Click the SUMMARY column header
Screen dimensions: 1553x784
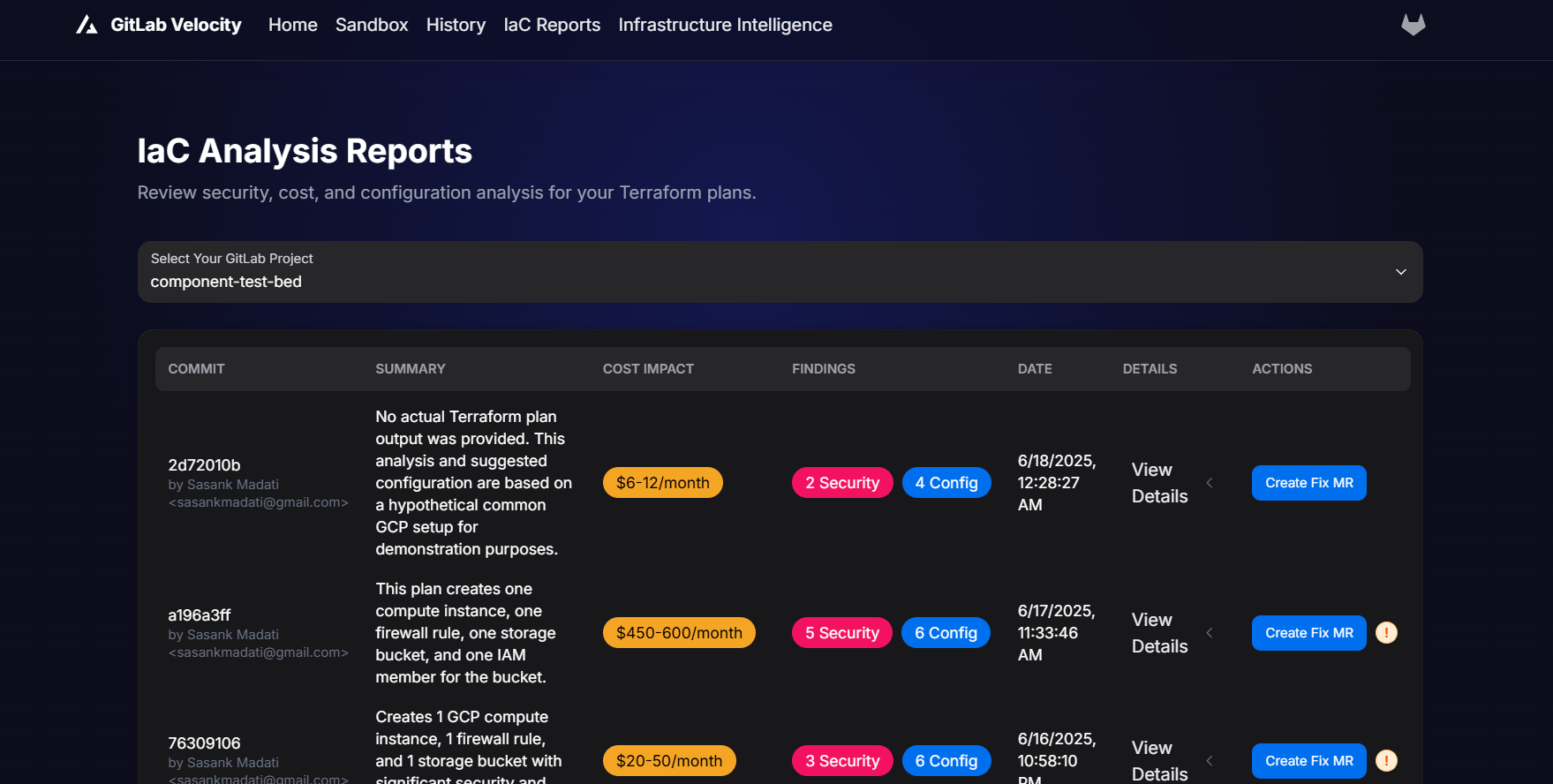411,369
